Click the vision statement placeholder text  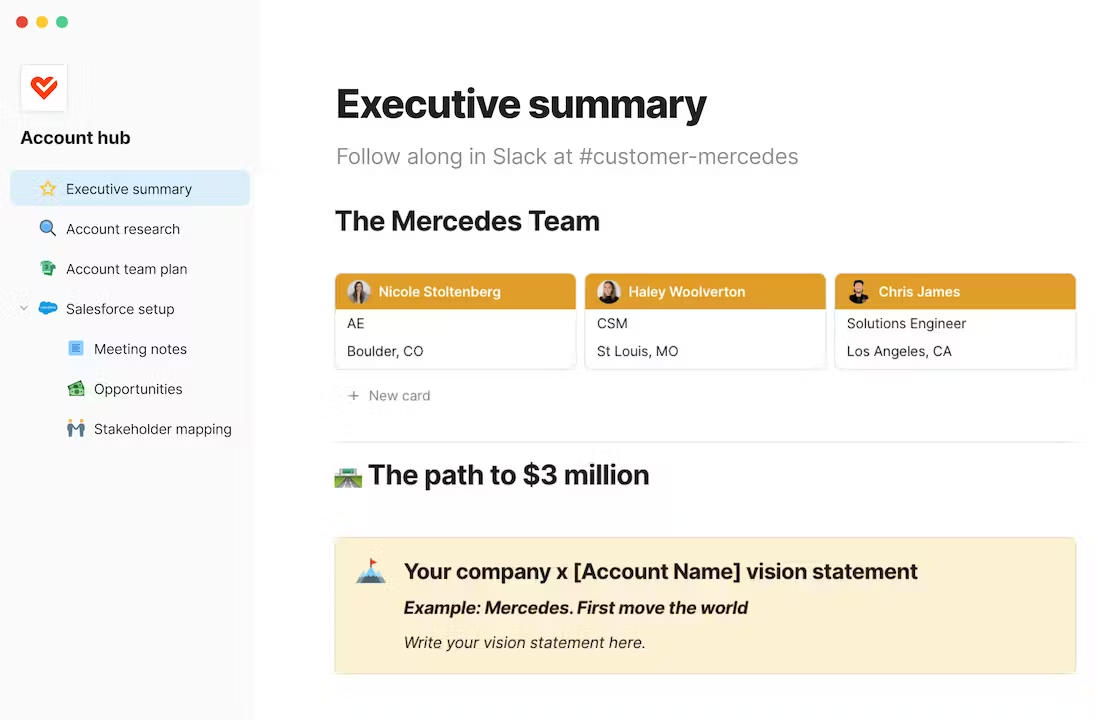(524, 643)
